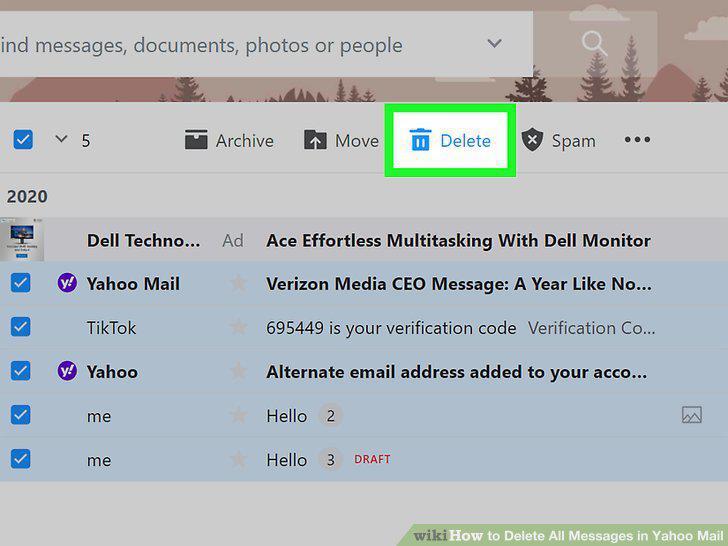The height and width of the screenshot is (546, 728).
Task: Open the Dell Technologies ad headline
Action: pyautogui.click(x=458, y=240)
